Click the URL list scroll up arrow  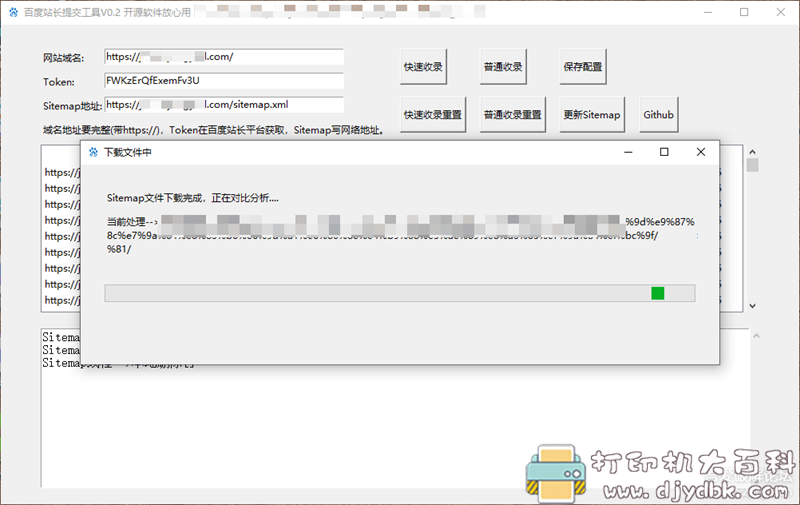pos(752,152)
